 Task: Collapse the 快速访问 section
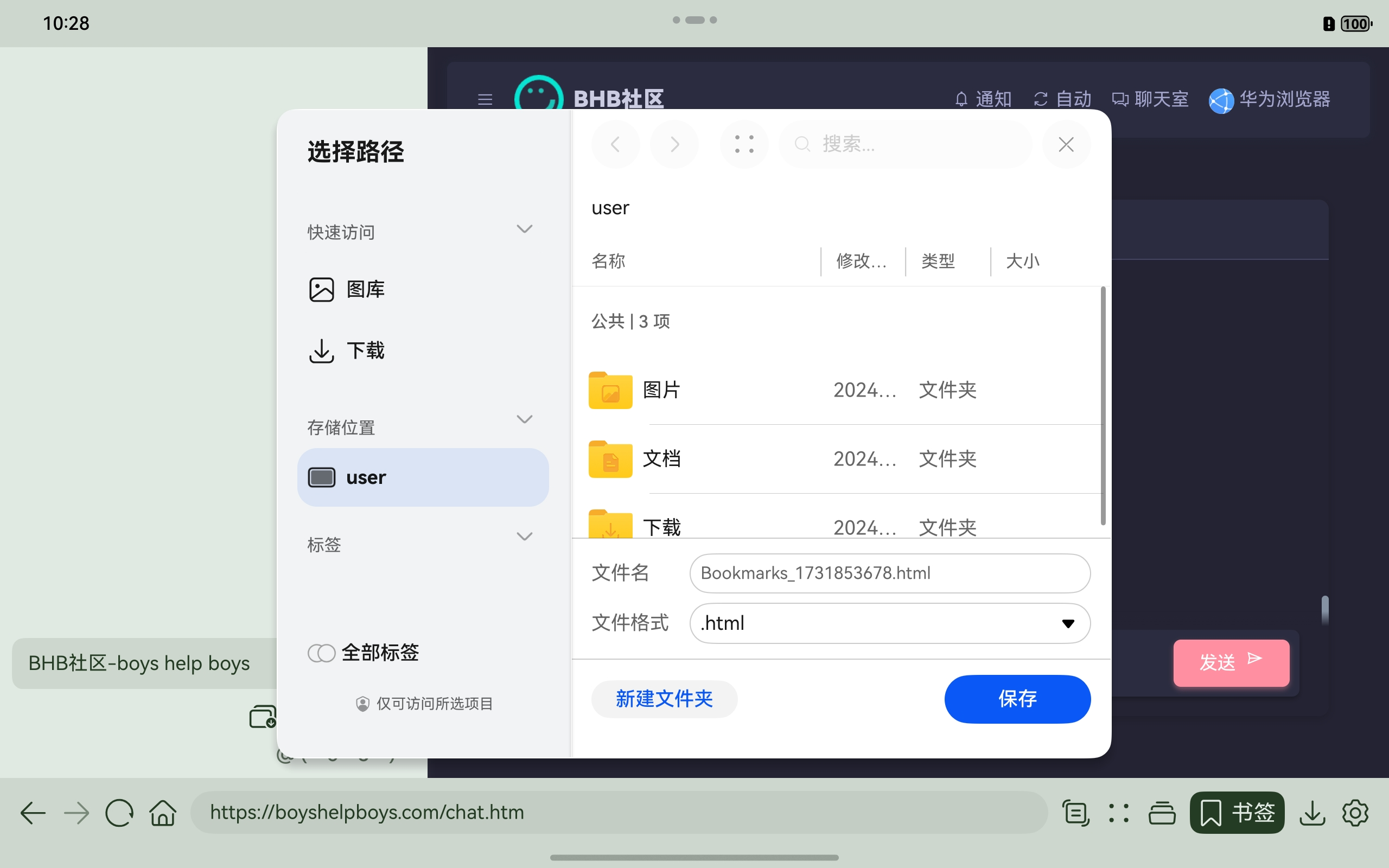click(525, 229)
